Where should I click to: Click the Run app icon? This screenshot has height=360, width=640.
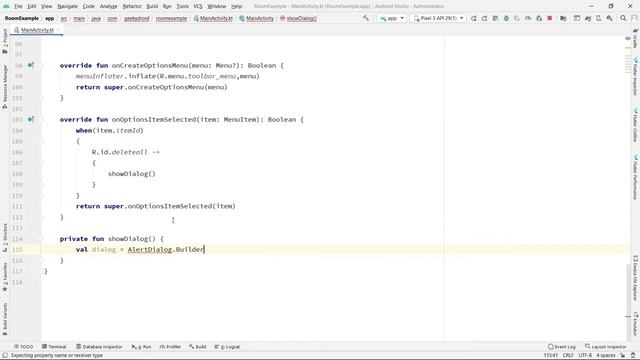tap(474, 18)
